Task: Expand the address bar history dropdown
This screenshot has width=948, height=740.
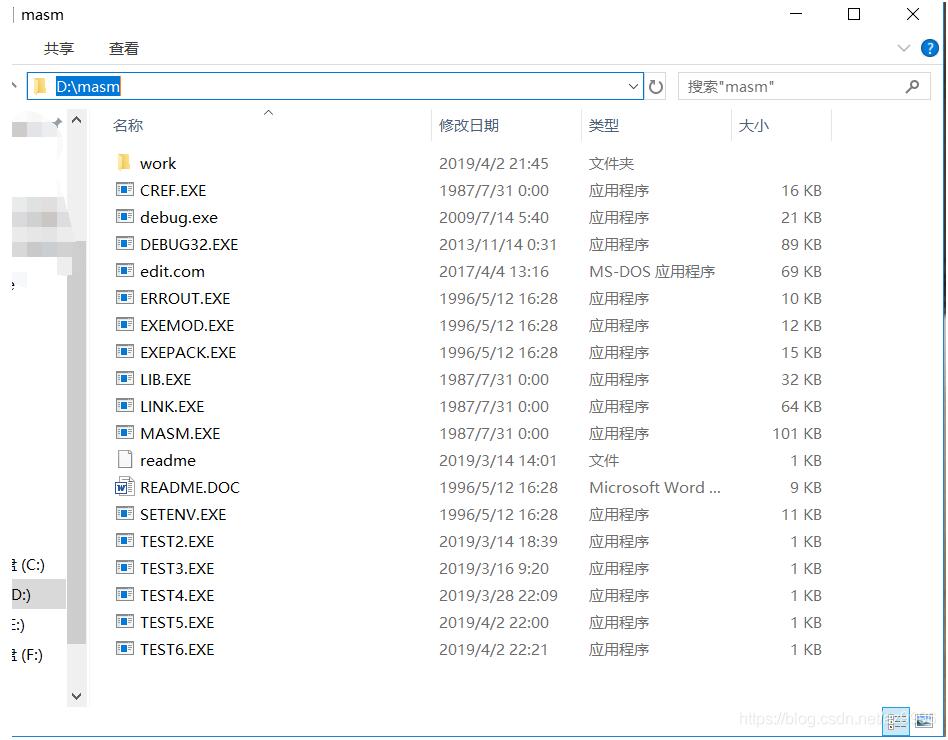Action: pyautogui.click(x=631, y=86)
